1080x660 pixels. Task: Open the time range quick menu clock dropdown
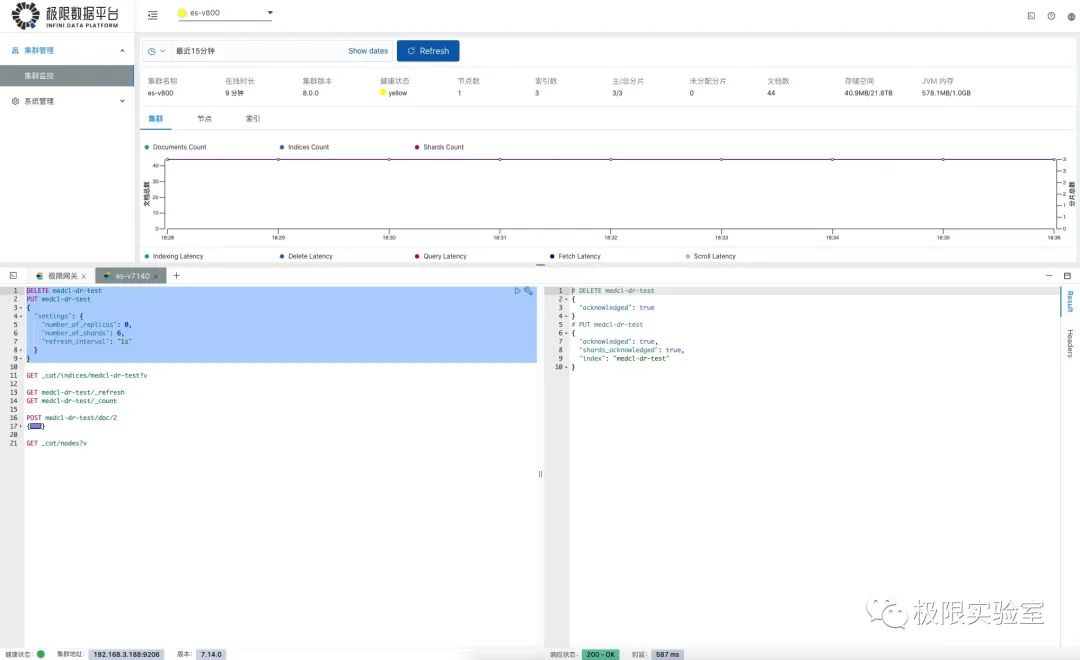(156, 51)
